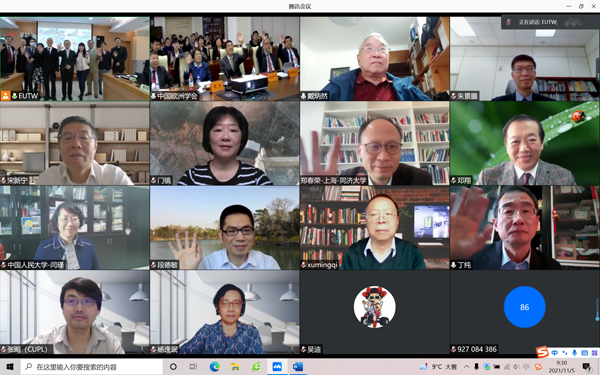Open the Word icon in taskbar
This screenshot has width=600, height=375.
click(297, 367)
